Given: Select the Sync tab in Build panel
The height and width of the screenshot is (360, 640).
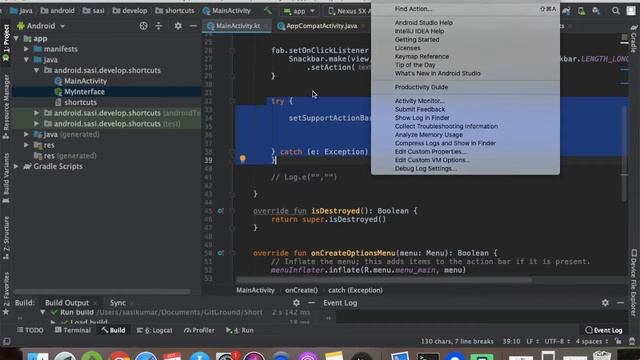Looking at the screenshot, I should (118, 303).
